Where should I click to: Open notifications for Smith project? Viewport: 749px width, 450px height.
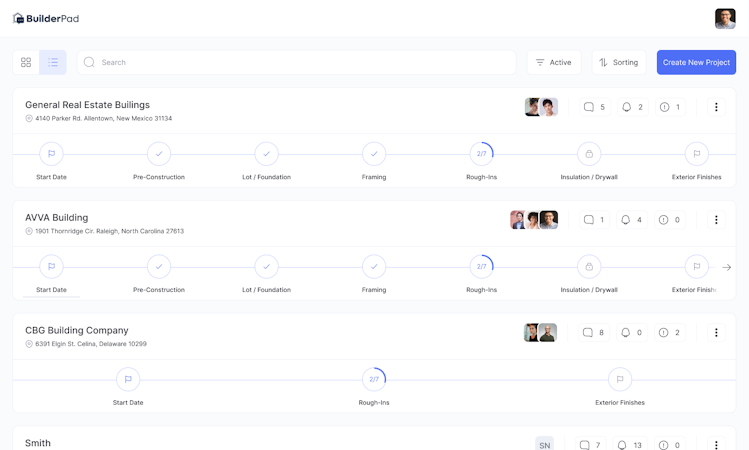(630, 445)
